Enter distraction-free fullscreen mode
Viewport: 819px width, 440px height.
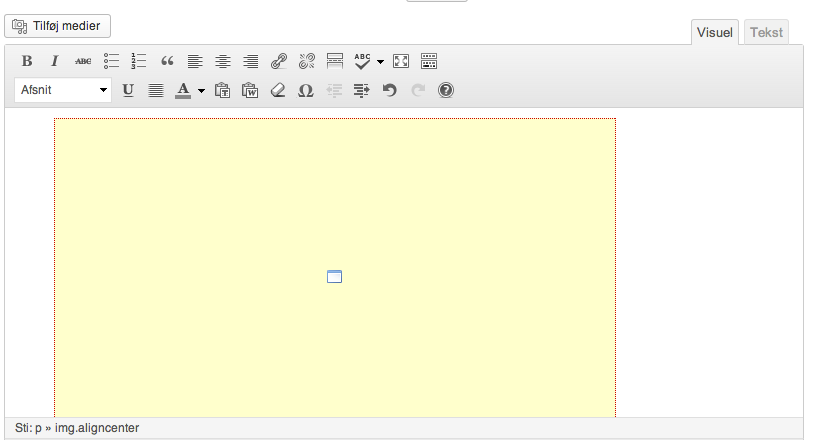pyautogui.click(x=401, y=61)
